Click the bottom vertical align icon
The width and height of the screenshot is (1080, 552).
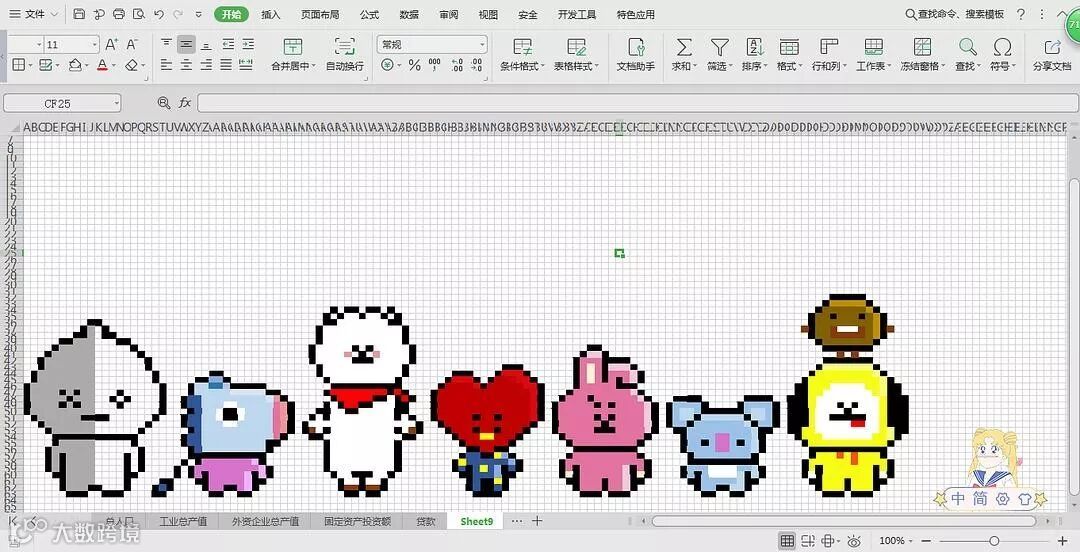point(206,44)
